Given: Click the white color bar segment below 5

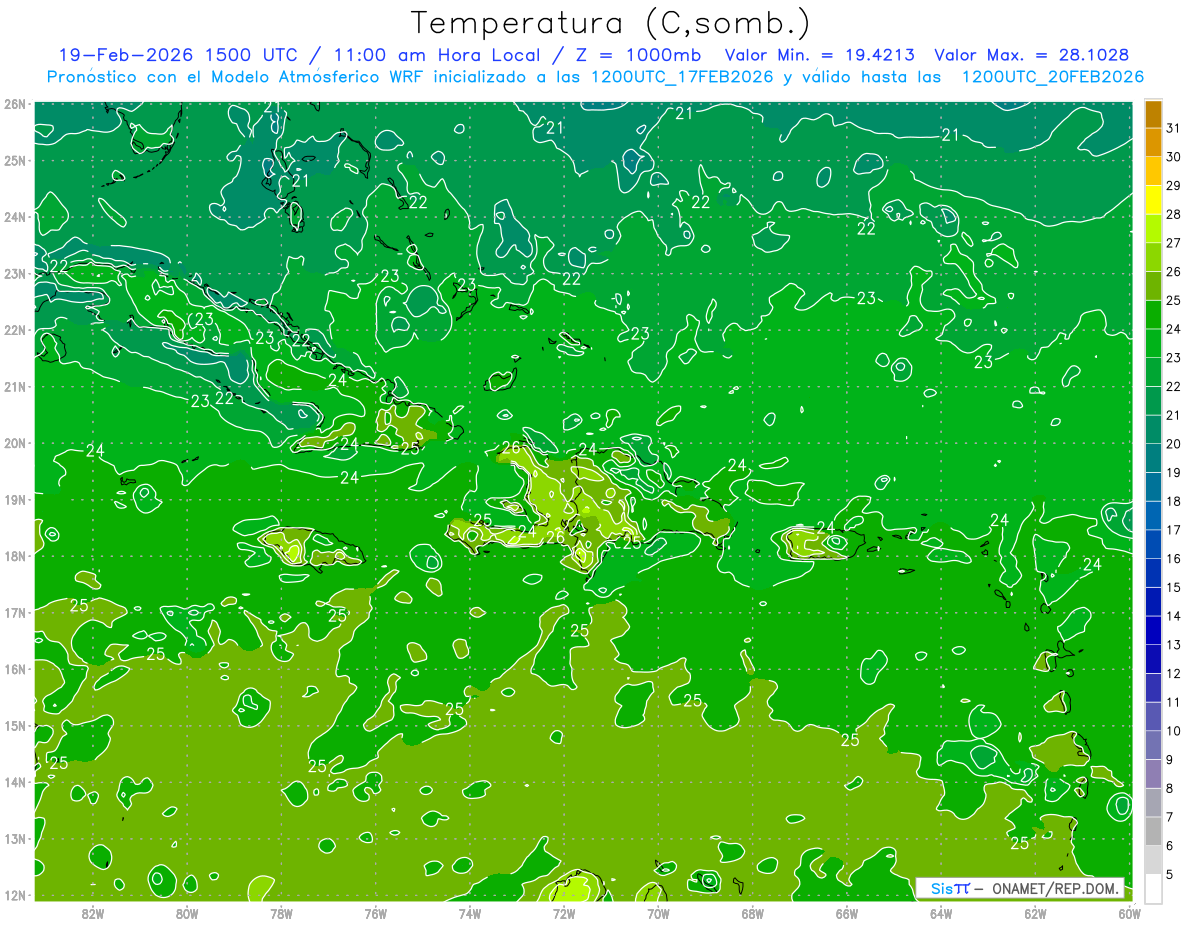Looking at the screenshot, I should (1153, 888).
